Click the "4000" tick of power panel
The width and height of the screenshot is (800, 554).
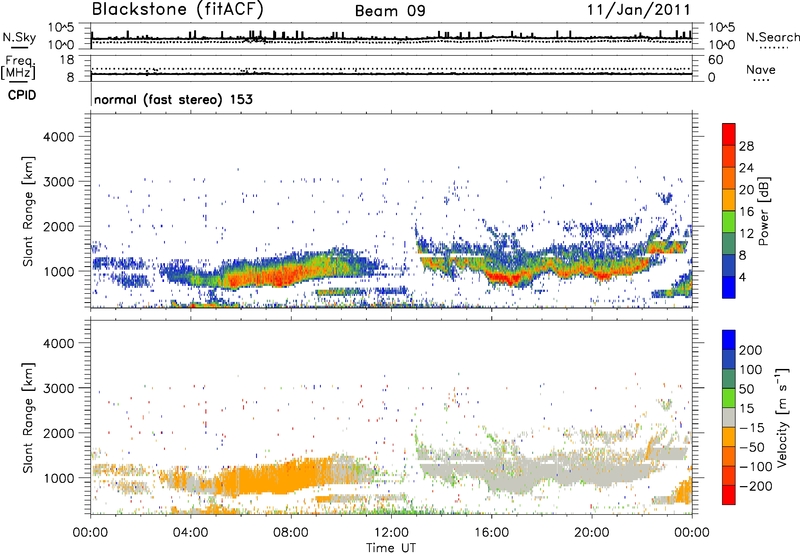click(x=58, y=137)
